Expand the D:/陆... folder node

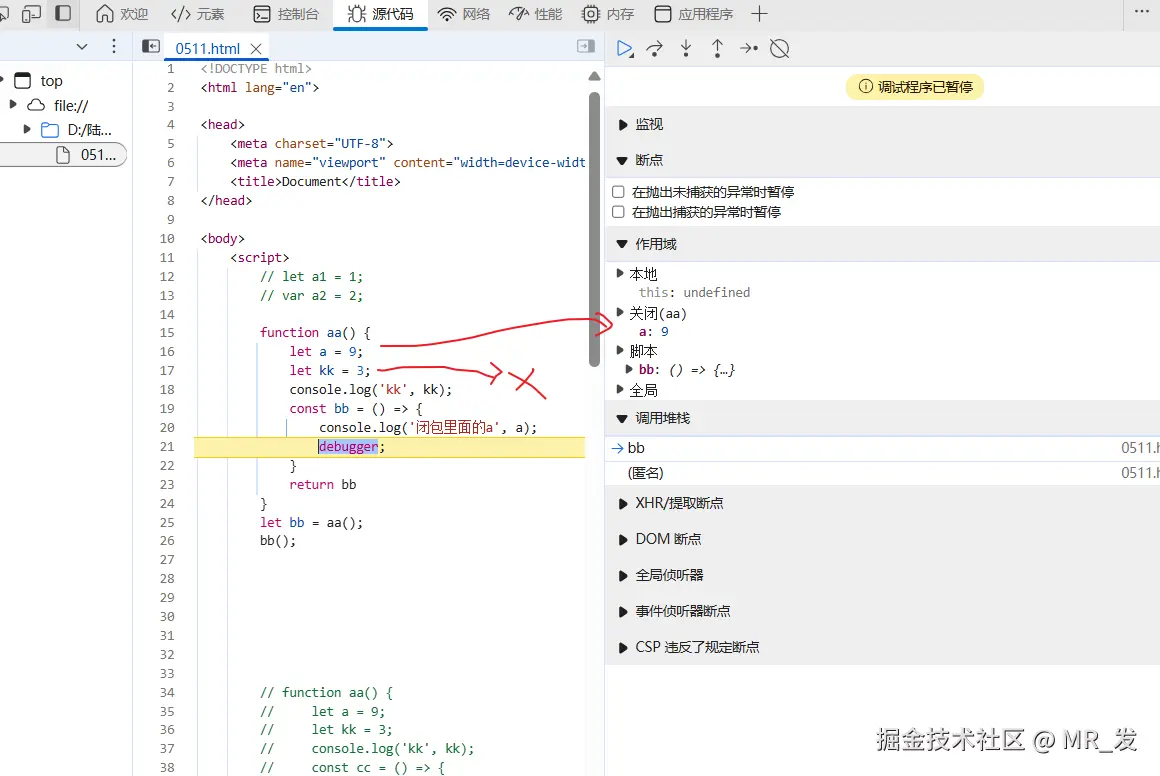27,129
